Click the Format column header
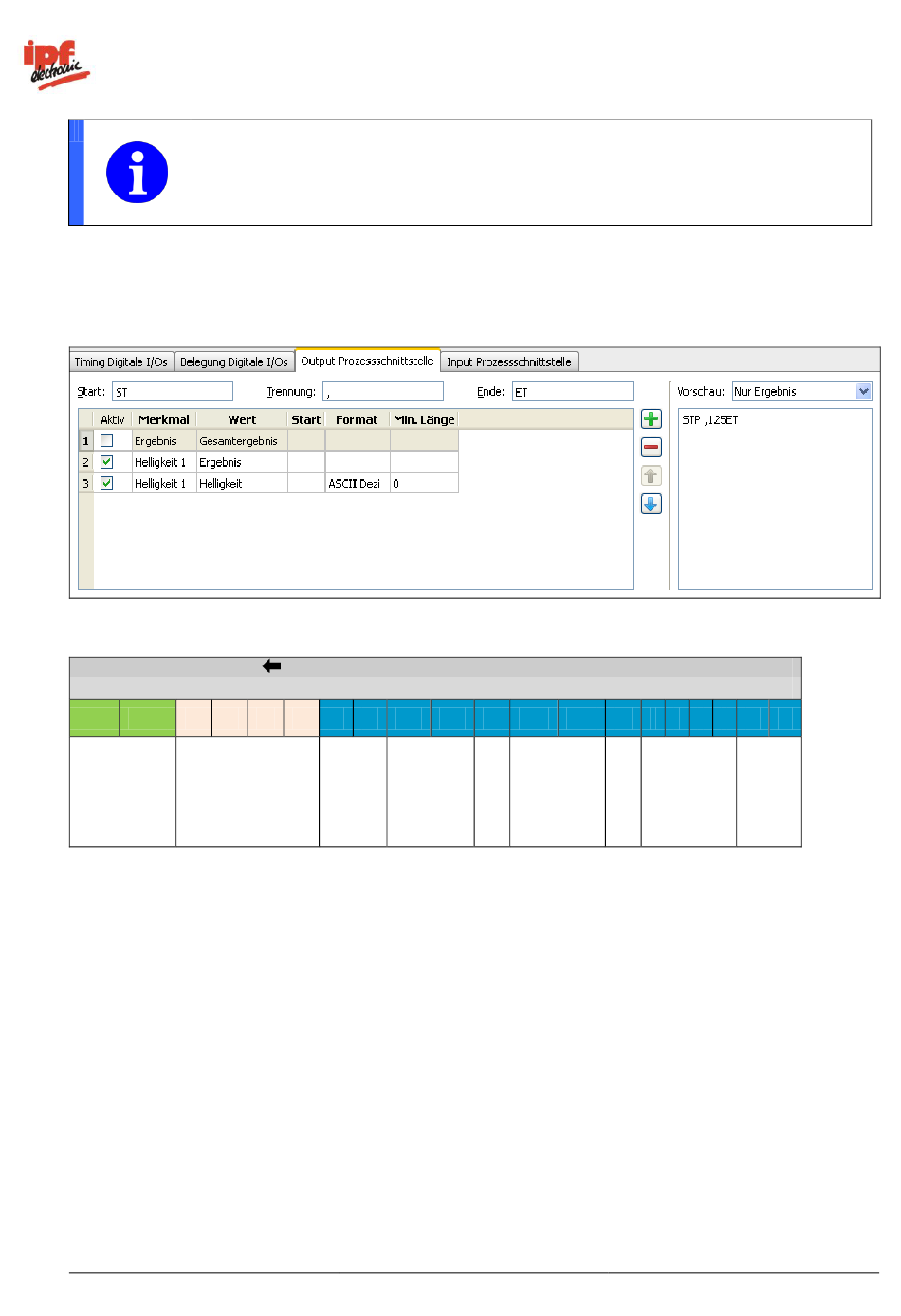The image size is (901, 1316). (x=357, y=419)
